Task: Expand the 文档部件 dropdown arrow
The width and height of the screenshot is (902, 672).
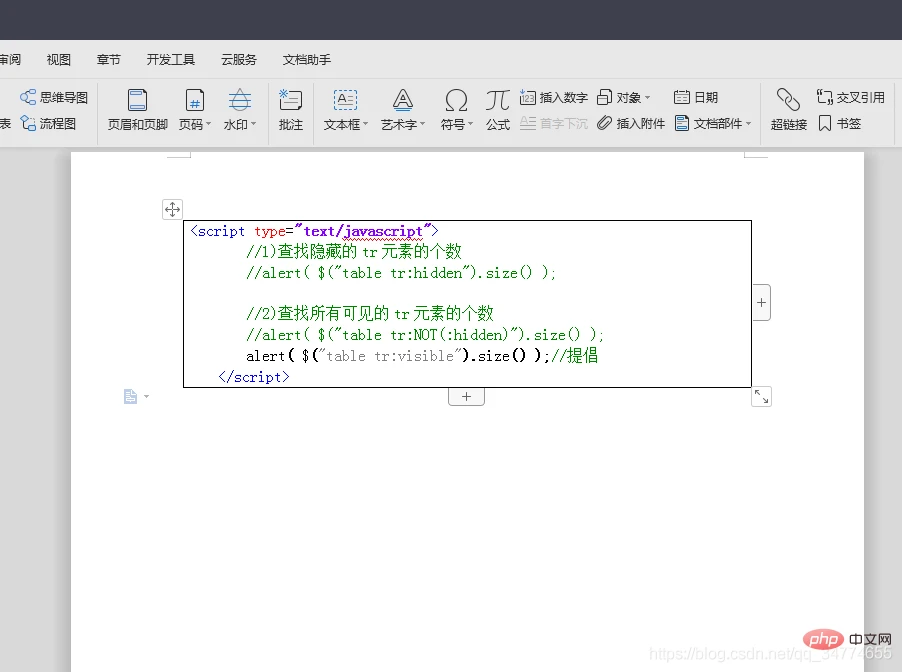Action: [748, 124]
